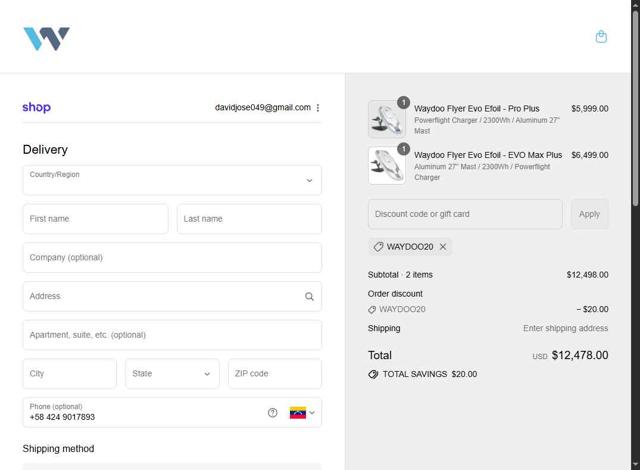Click the total savings tag icon
Viewport: 640px width, 470px height.
373,374
